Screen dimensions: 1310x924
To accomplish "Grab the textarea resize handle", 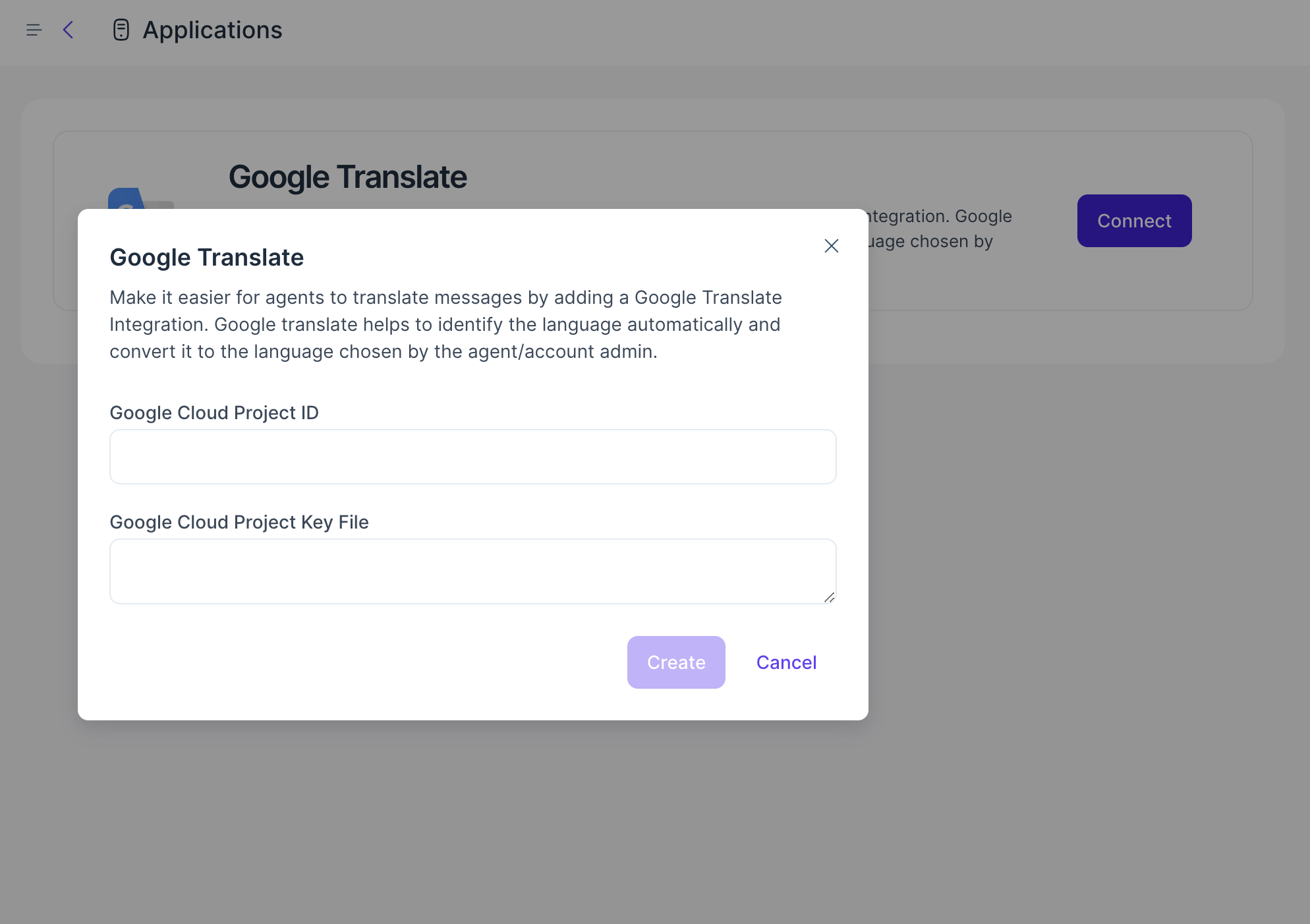I will point(829,597).
